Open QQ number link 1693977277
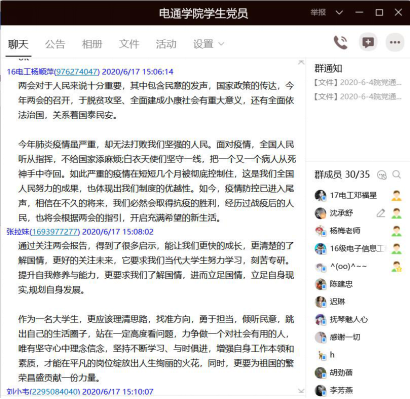 coord(55,232)
